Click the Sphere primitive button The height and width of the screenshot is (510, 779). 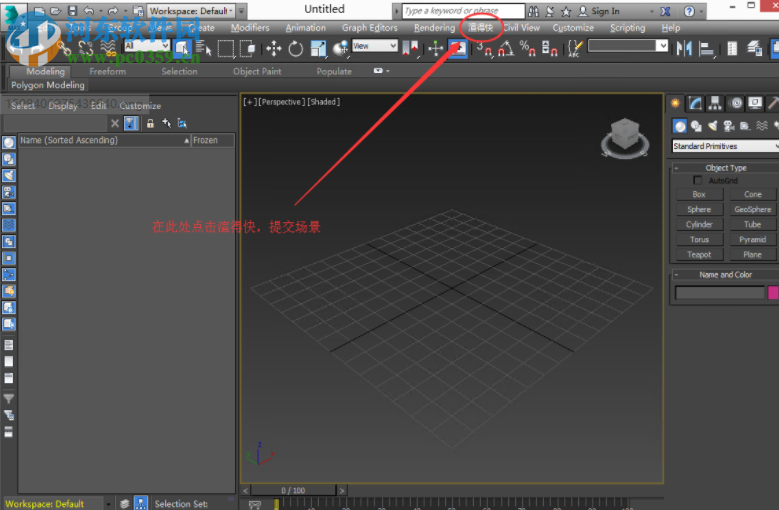tap(699, 209)
